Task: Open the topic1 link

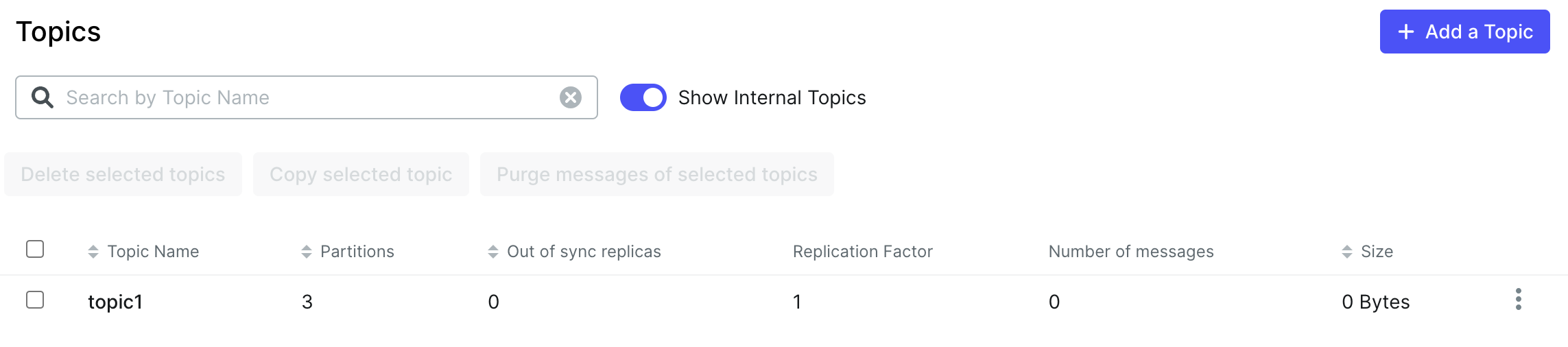Action: click(x=115, y=302)
